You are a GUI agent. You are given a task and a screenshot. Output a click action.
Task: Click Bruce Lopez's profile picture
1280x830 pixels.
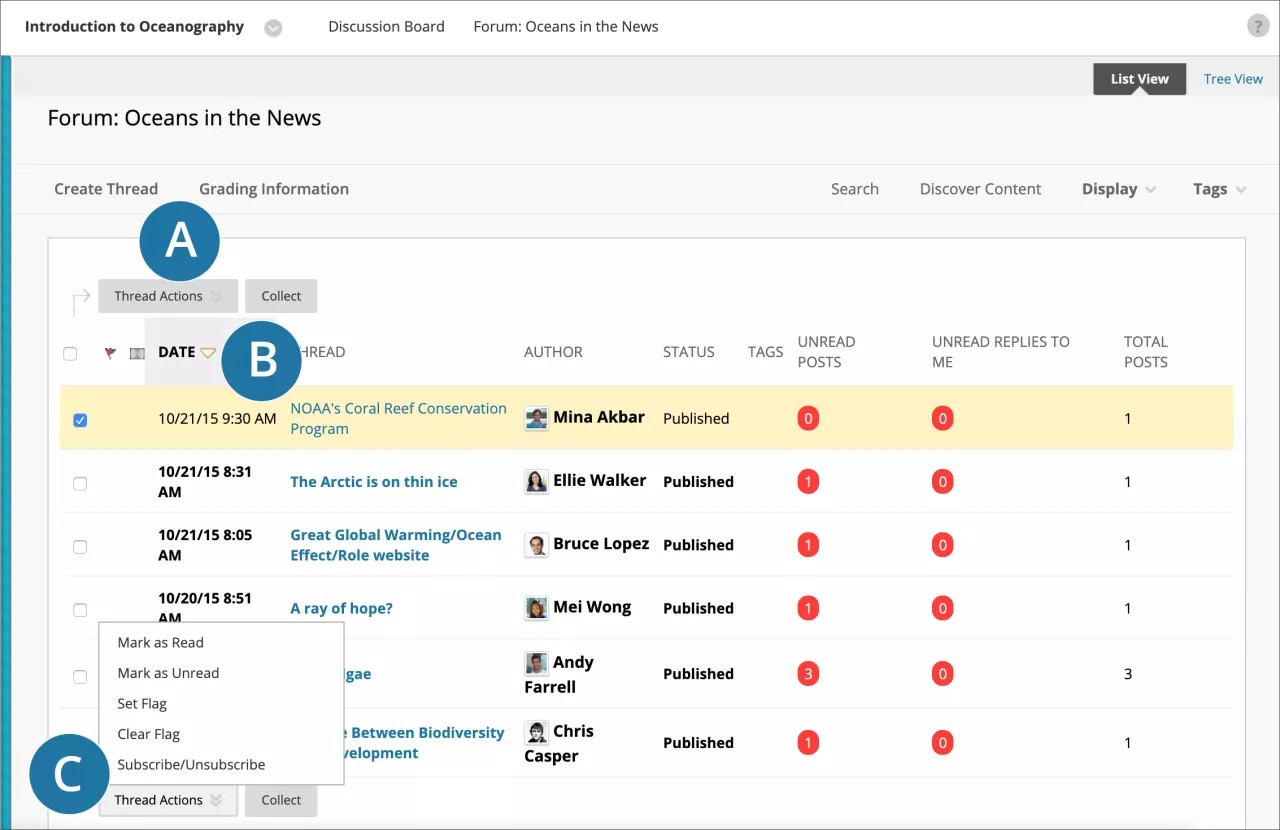536,544
